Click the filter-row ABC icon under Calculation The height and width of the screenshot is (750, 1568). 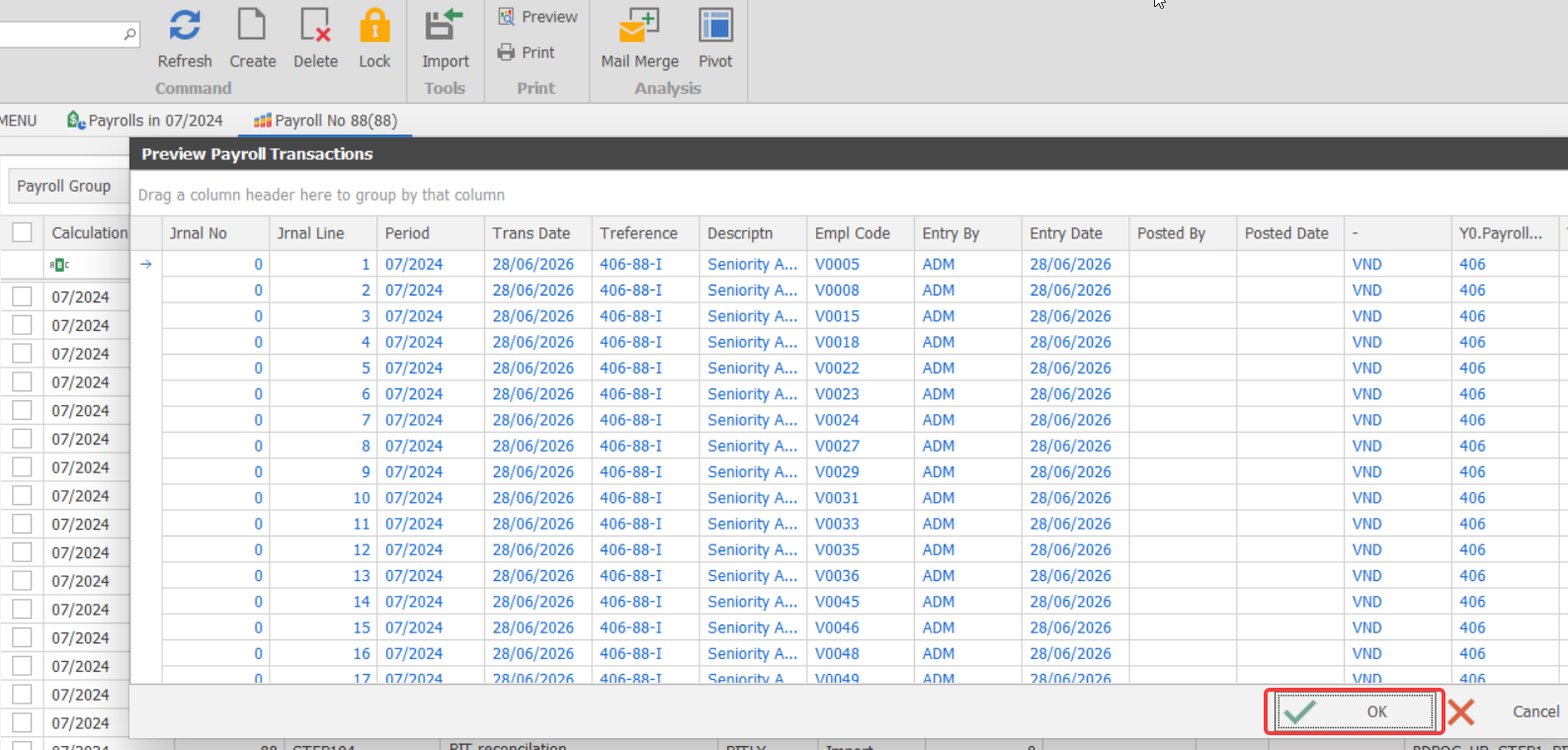pyautogui.click(x=59, y=265)
